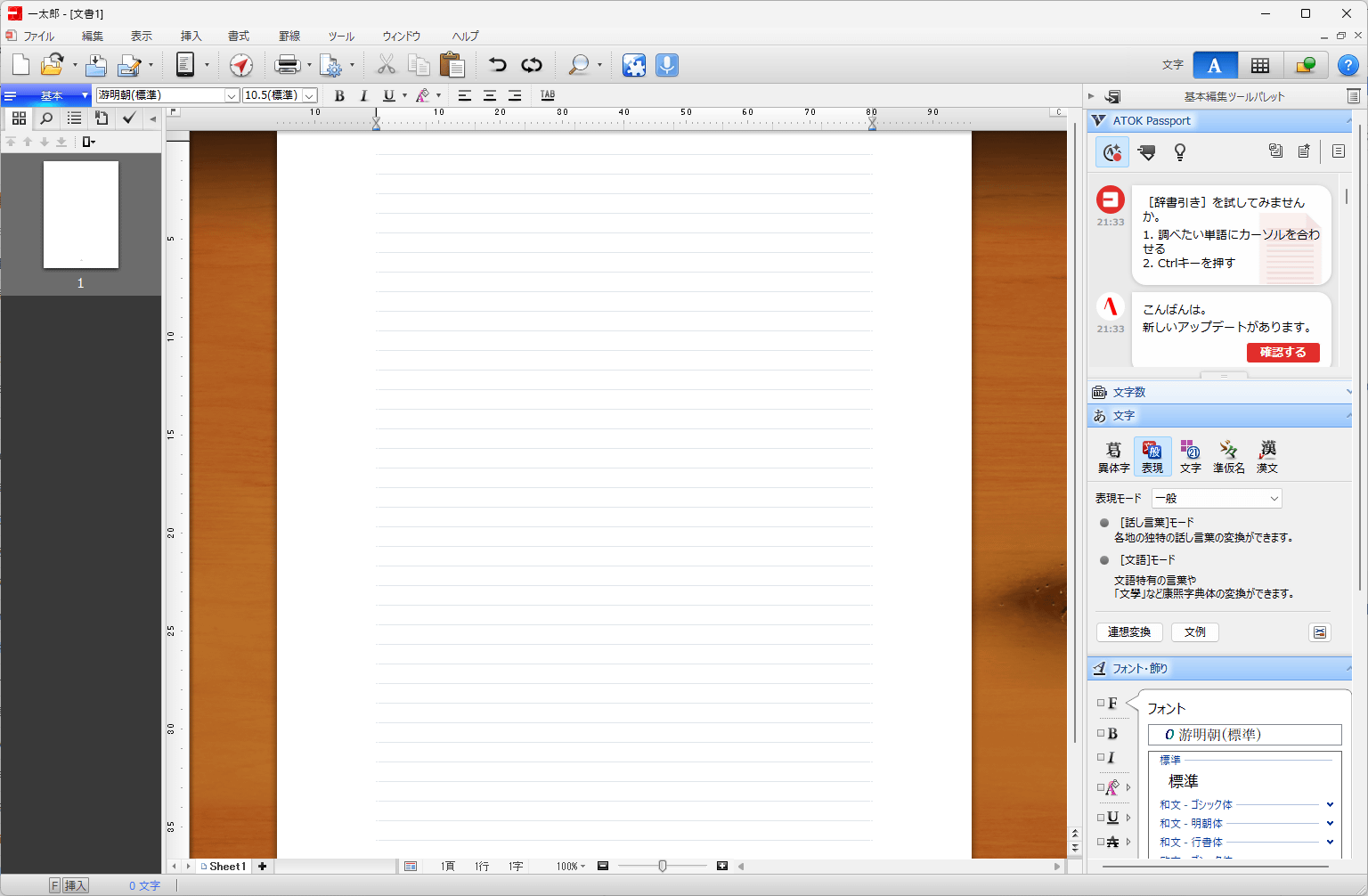Screen dimensions: 1368x896
Task: Open the 游明朝 font name dropdown
Action: pyautogui.click(x=232, y=95)
